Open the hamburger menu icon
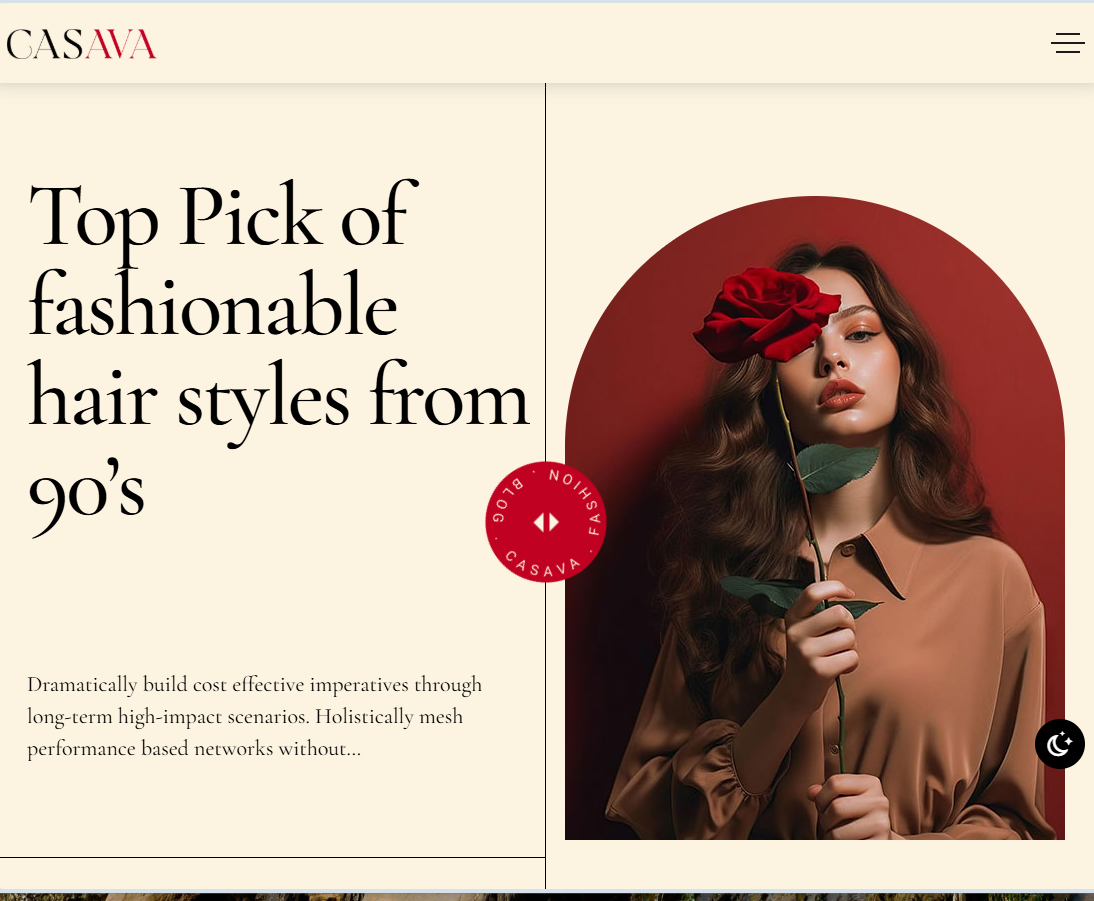This screenshot has width=1094, height=901. (x=1067, y=43)
